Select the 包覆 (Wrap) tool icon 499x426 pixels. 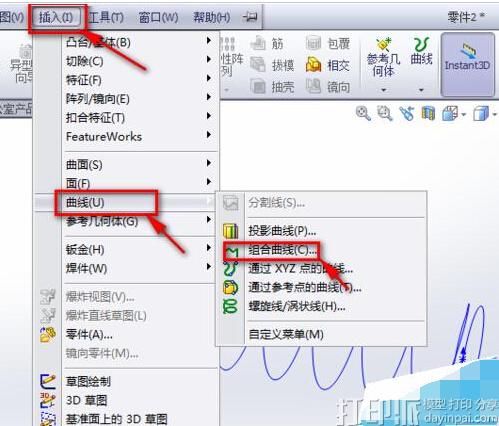[x=313, y=43]
